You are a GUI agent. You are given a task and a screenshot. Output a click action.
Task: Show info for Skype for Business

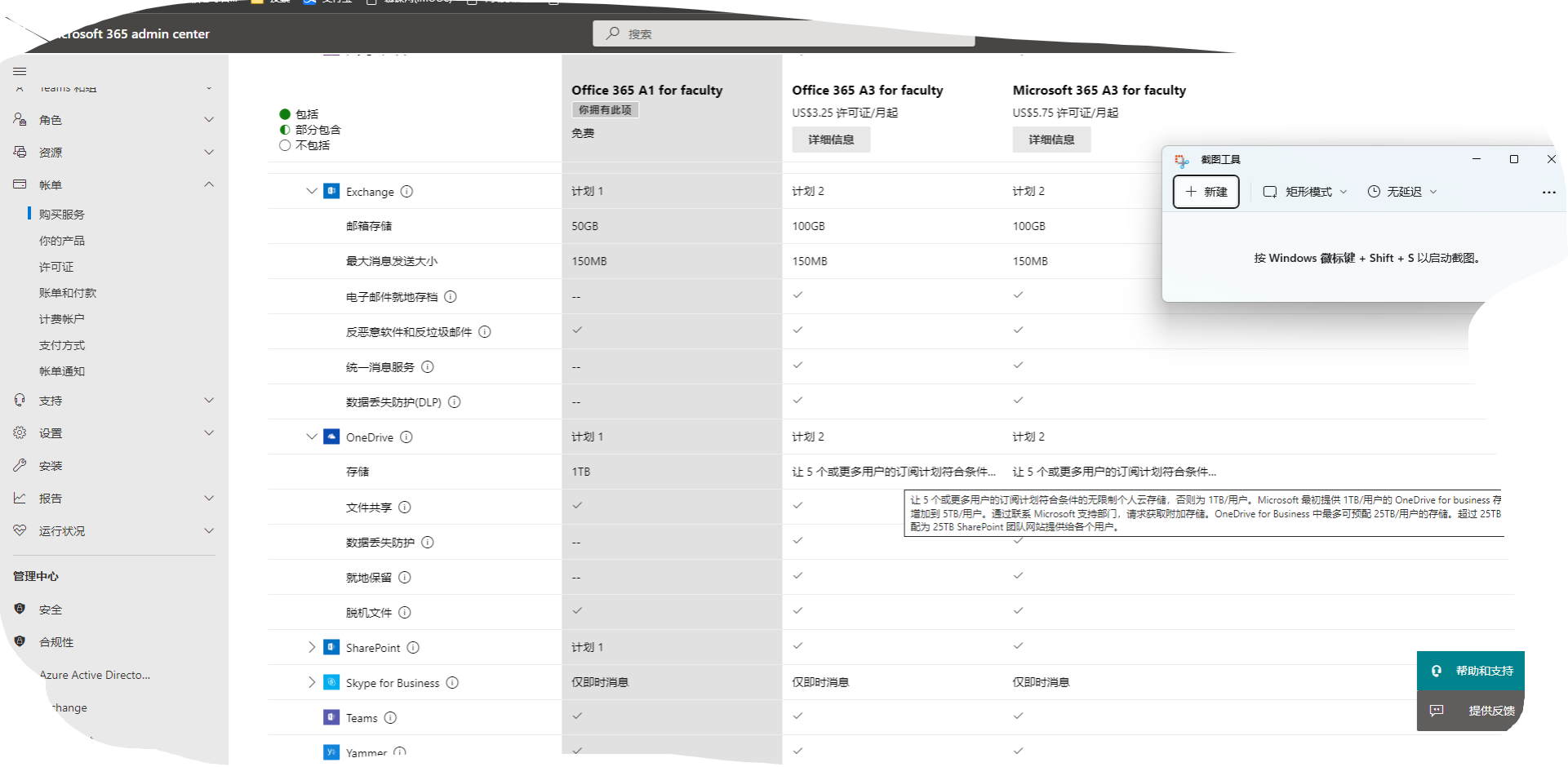click(452, 683)
